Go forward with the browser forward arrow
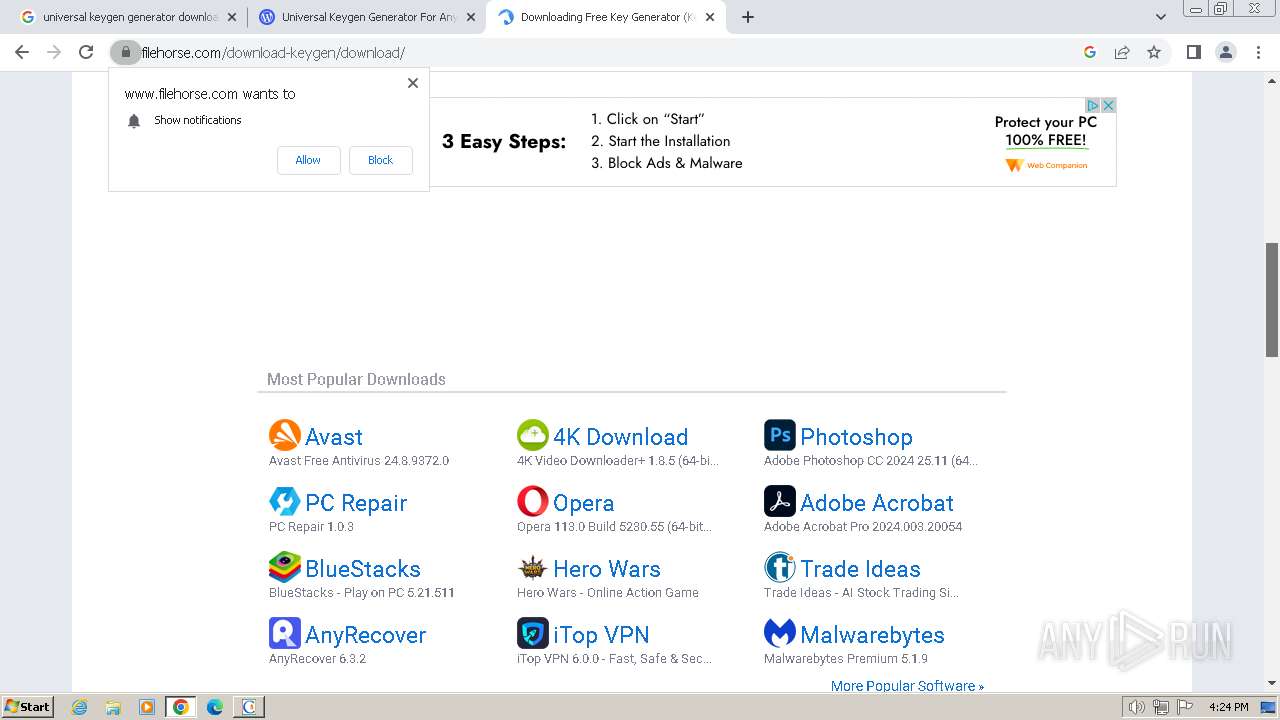This screenshot has height=720, width=1280. point(54,52)
